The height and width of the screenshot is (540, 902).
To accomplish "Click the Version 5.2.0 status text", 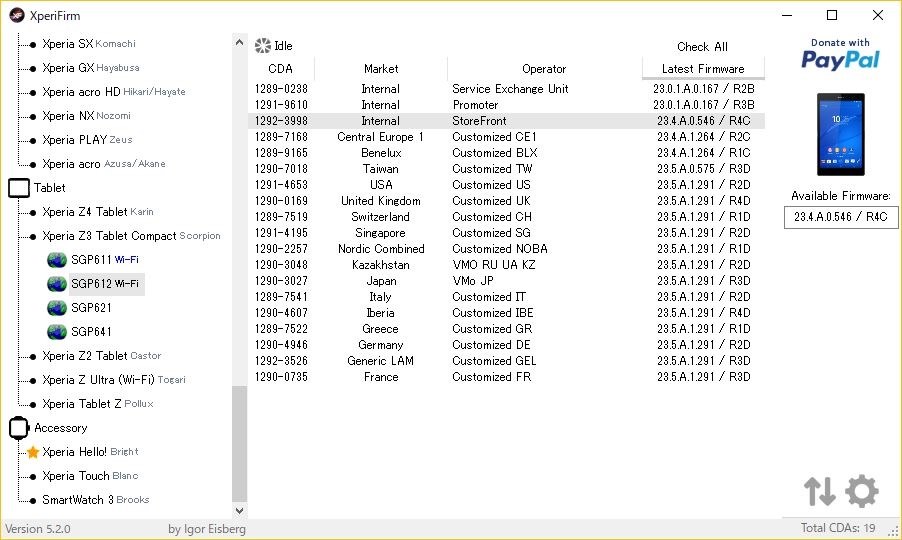I will click(37, 529).
